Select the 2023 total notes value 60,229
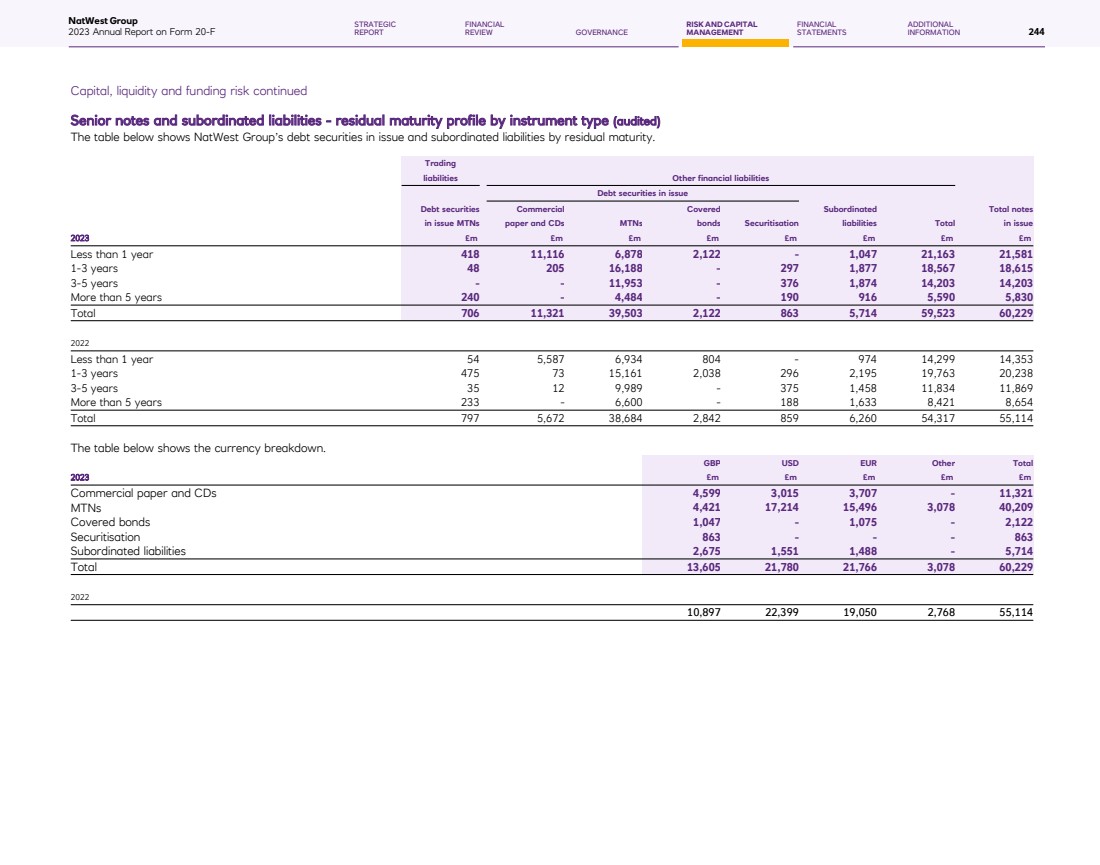1100x865 pixels. coord(1013,313)
